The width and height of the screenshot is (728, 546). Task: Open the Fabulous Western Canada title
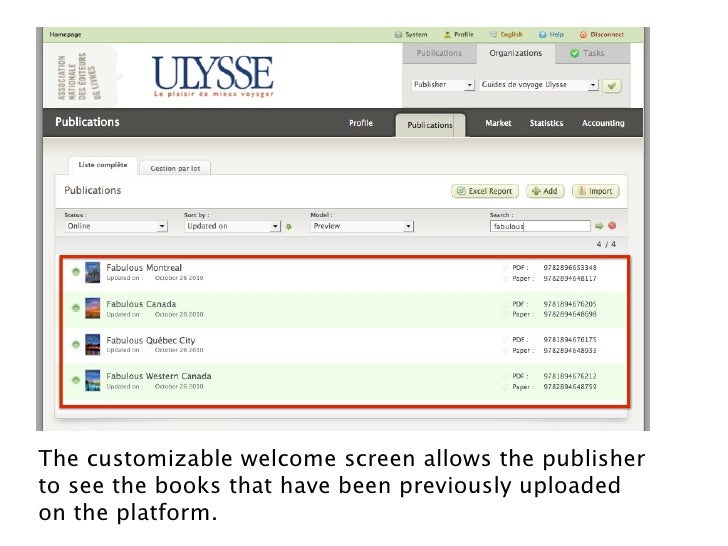click(159, 376)
